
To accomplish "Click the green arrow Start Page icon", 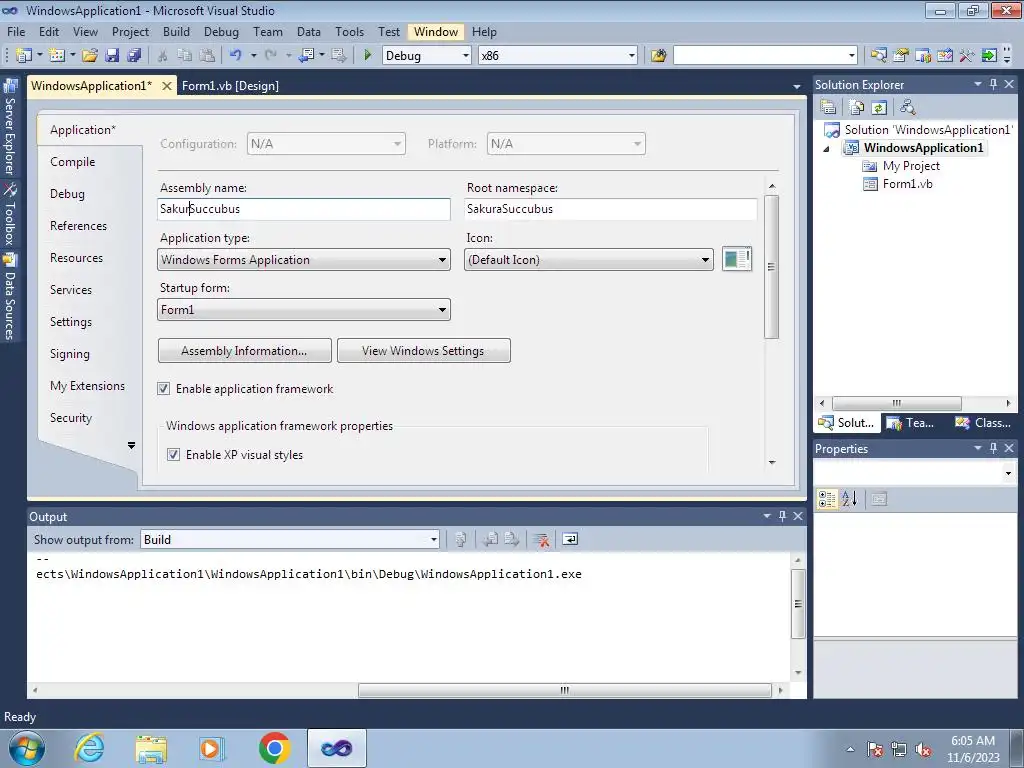I will point(989,56).
